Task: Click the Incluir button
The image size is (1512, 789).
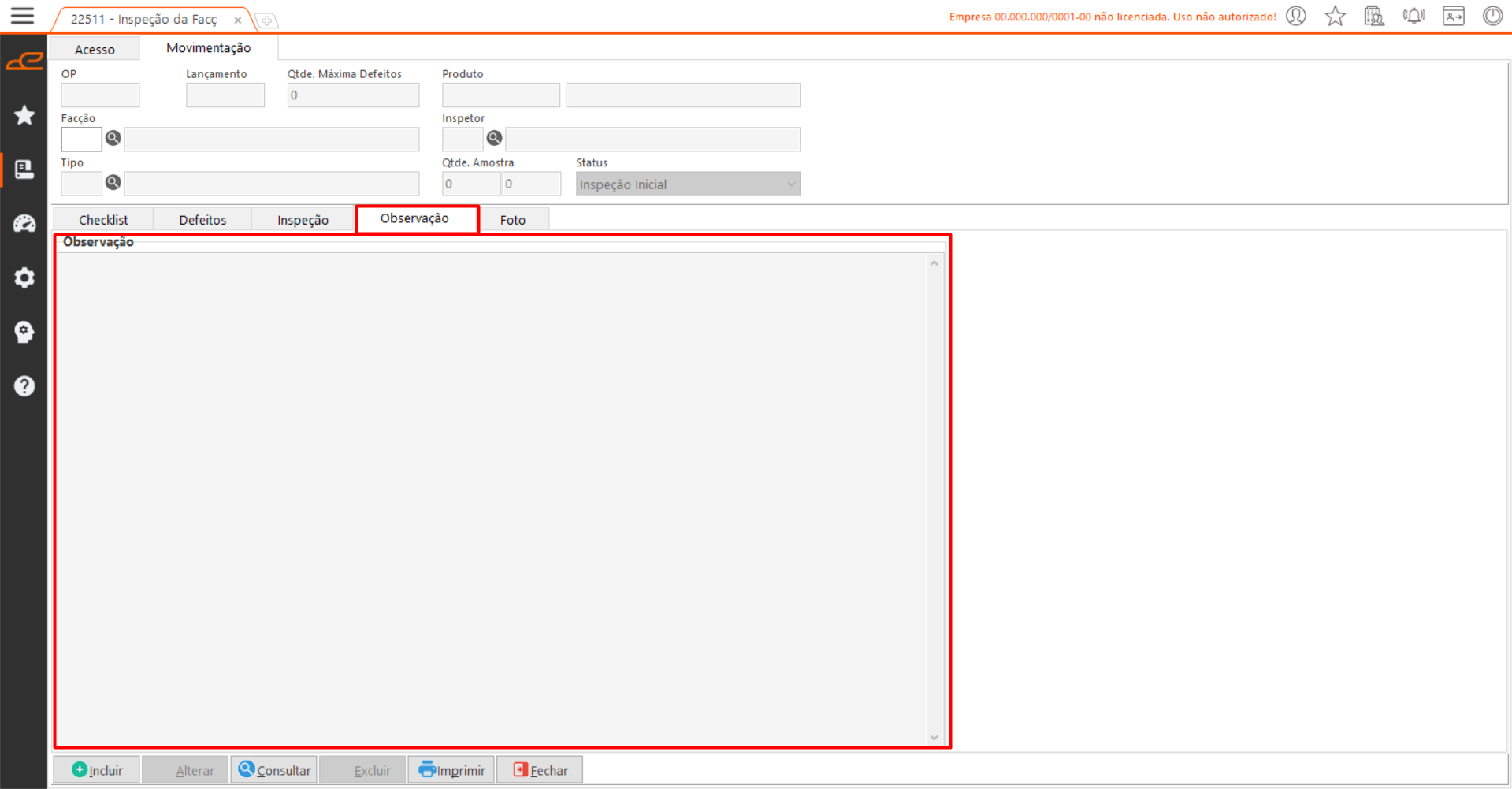Action: click(97, 770)
